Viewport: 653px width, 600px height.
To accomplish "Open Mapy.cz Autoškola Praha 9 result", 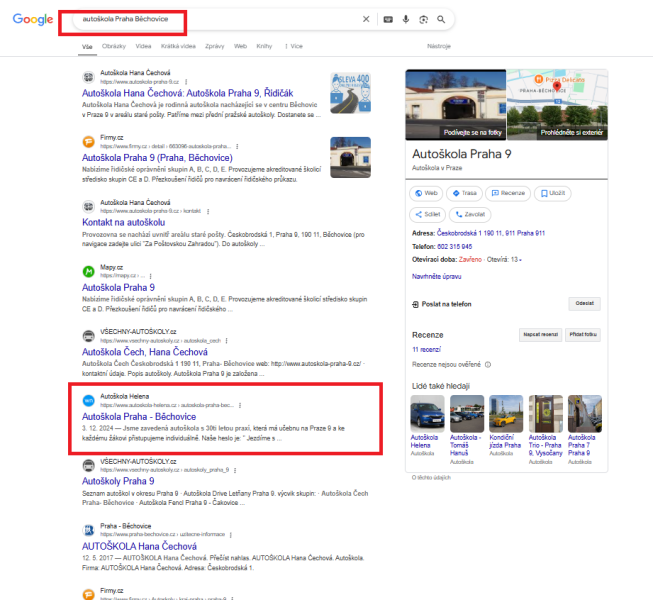I will [118, 287].
